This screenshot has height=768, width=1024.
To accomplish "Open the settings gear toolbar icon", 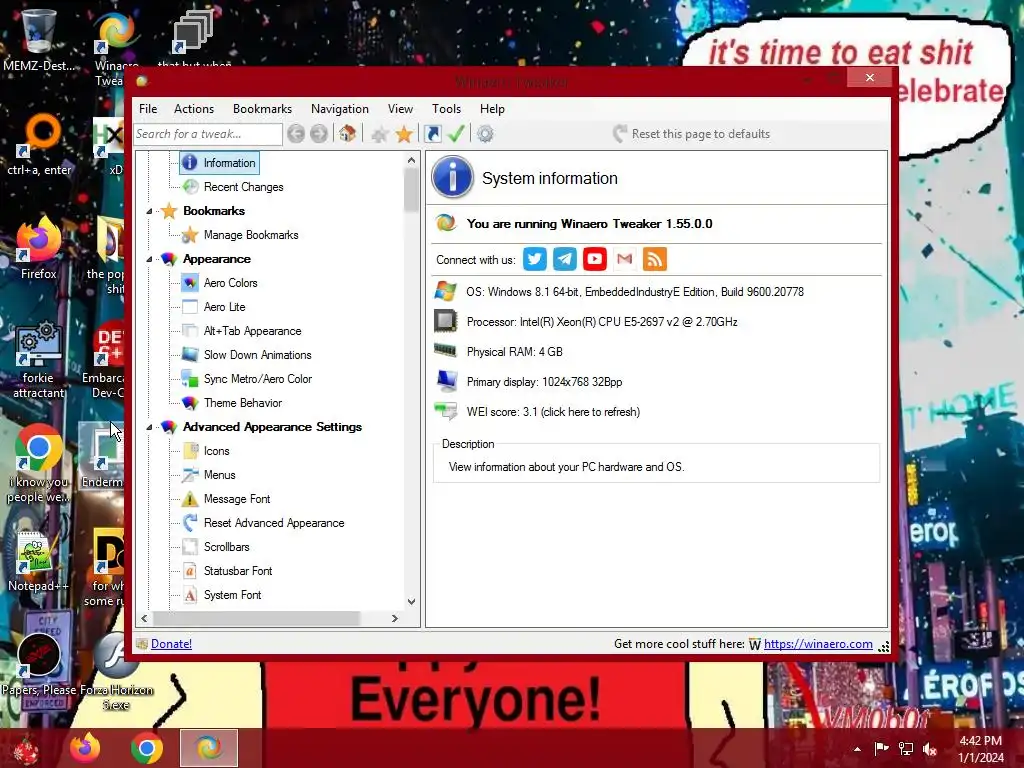I will [485, 134].
